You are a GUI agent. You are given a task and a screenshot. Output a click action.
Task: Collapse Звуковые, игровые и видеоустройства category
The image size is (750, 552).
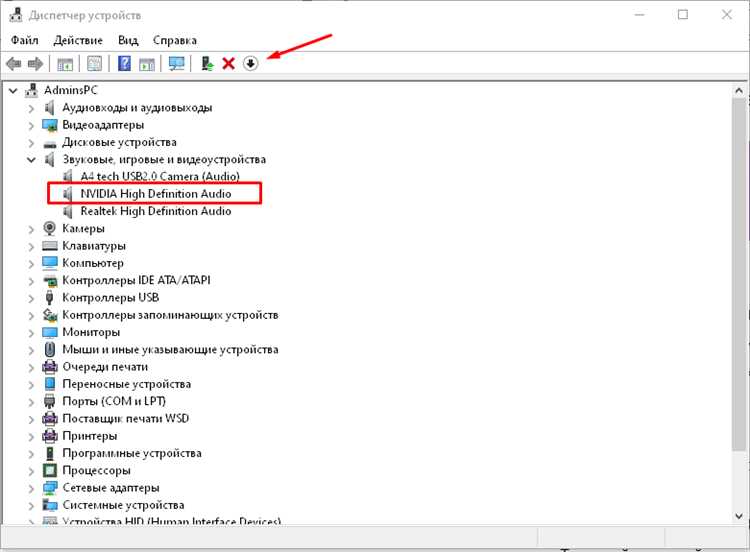(32, 159)
